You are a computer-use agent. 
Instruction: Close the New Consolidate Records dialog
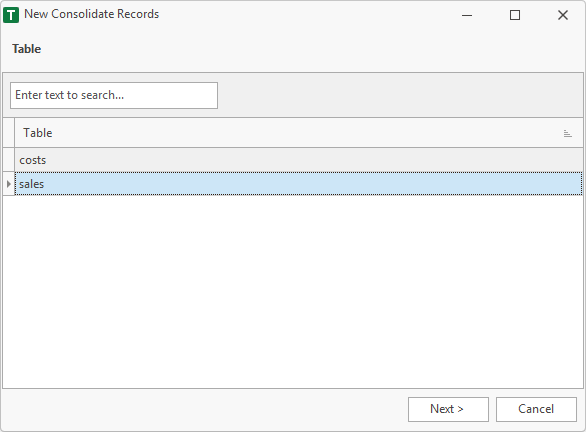pos(562,15)
